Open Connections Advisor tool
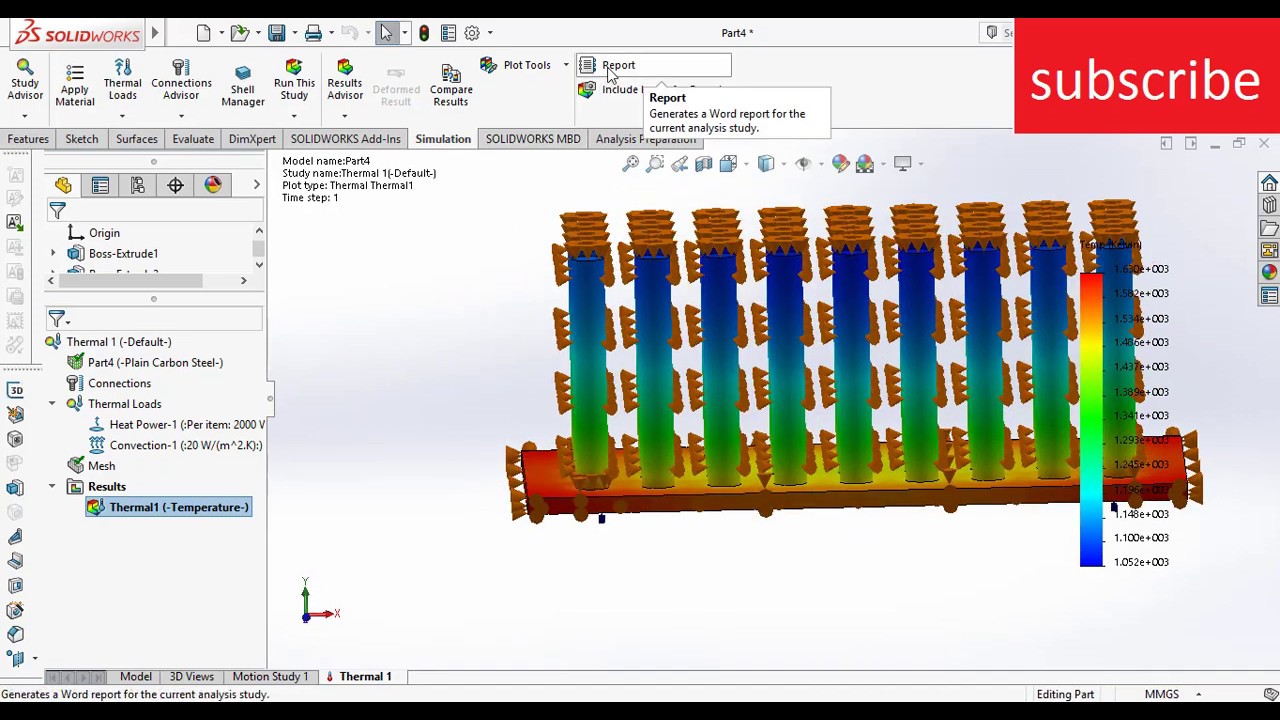This screenshot has width=1280, height=720. (x=181, y=80)
